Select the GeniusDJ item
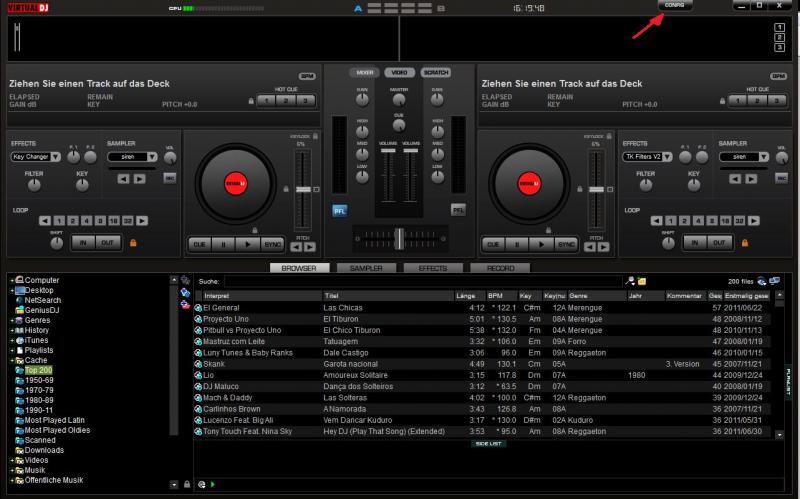 coord(42,310)
